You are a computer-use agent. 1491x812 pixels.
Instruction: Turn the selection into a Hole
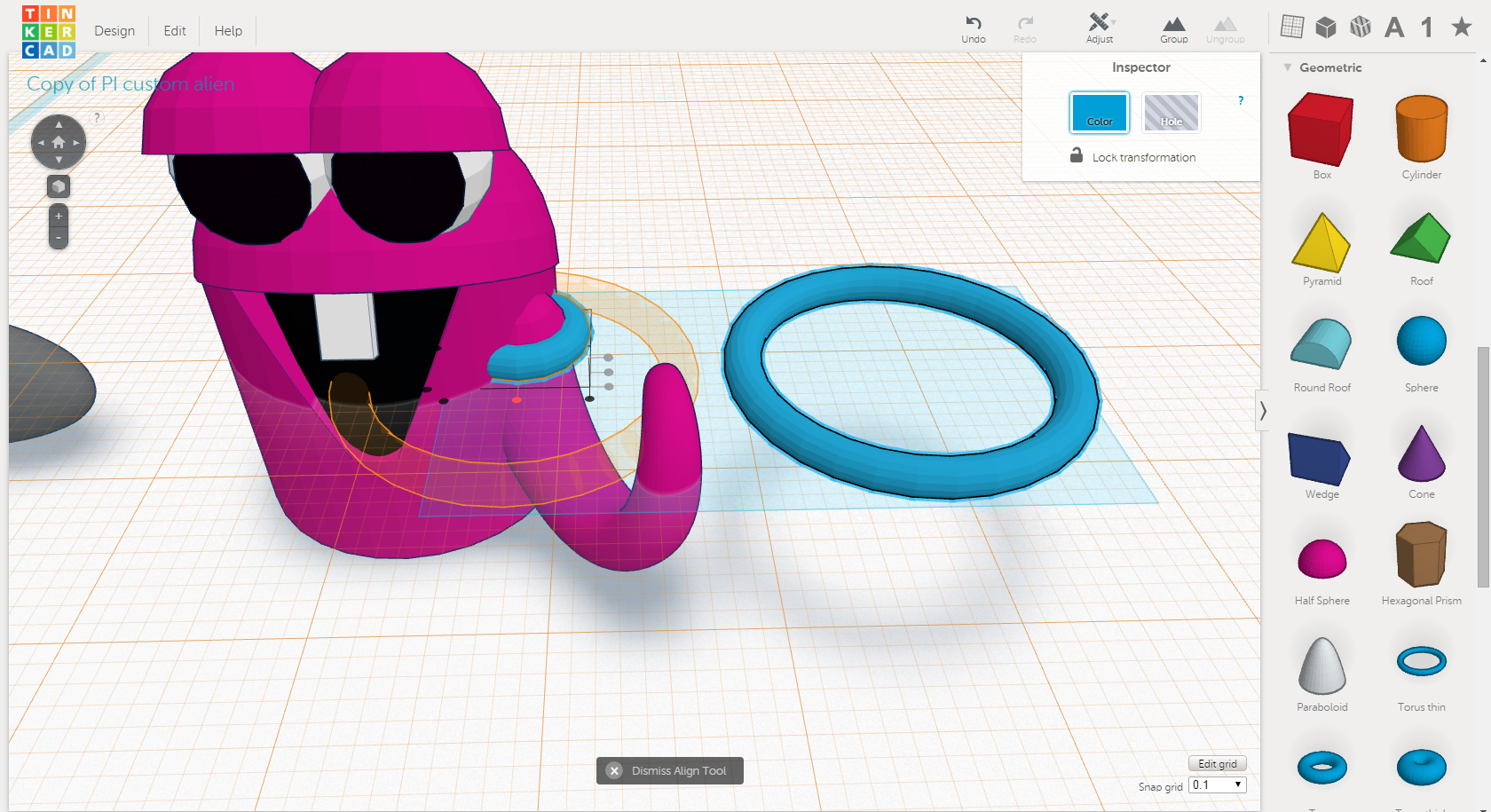pyautogui.click(x=1171, y=113)
